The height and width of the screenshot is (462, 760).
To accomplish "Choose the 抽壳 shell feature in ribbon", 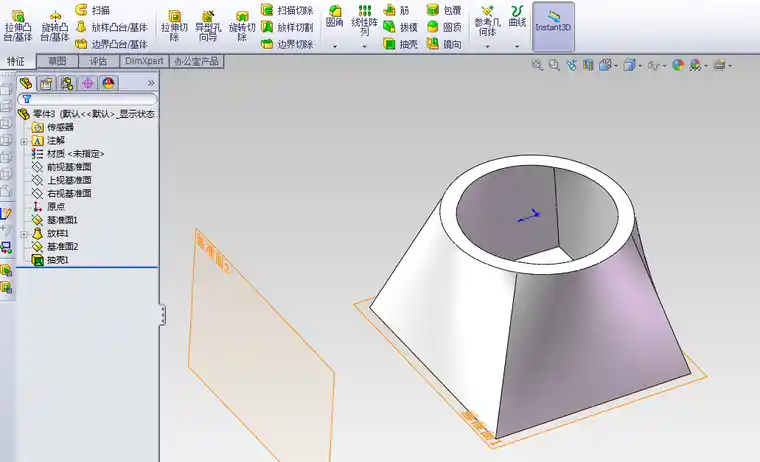I will point(400,44).
